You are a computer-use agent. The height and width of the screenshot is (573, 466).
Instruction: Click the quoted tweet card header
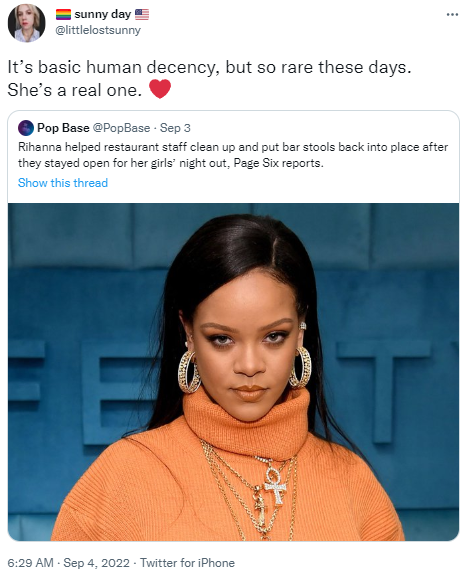coord(105,128)
